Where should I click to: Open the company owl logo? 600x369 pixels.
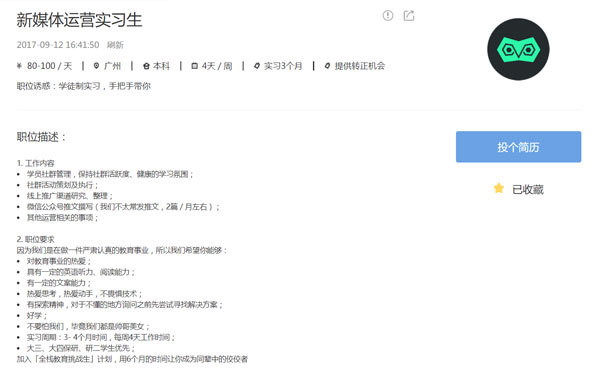(x=518, y=49)
